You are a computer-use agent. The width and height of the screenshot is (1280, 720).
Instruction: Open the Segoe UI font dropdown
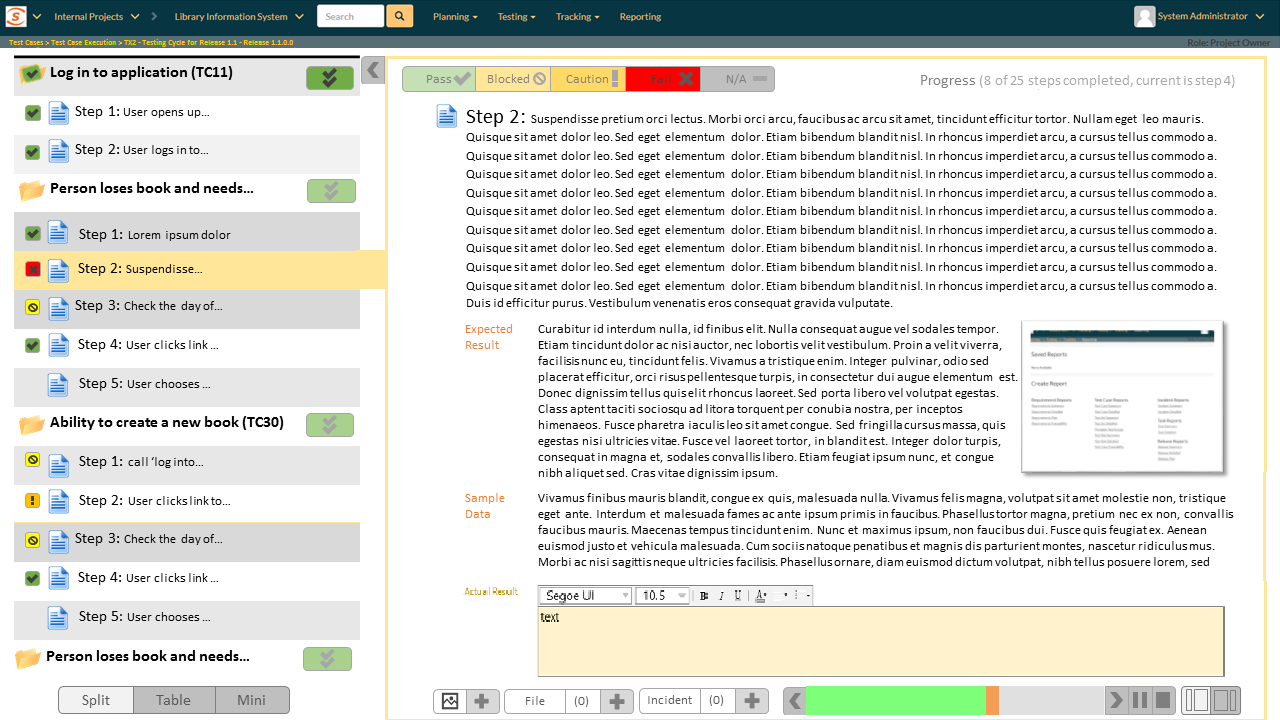click(585, 596)
